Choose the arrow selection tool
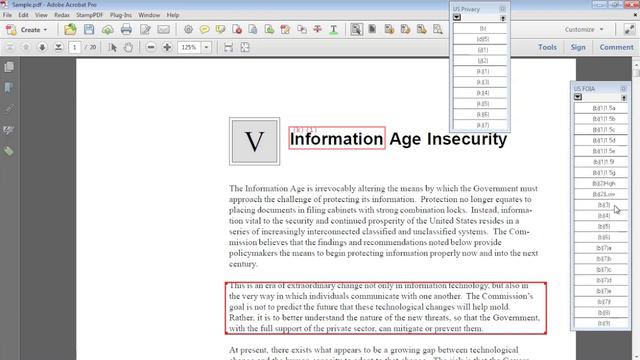The image size is (640, 360). point(113,47)
